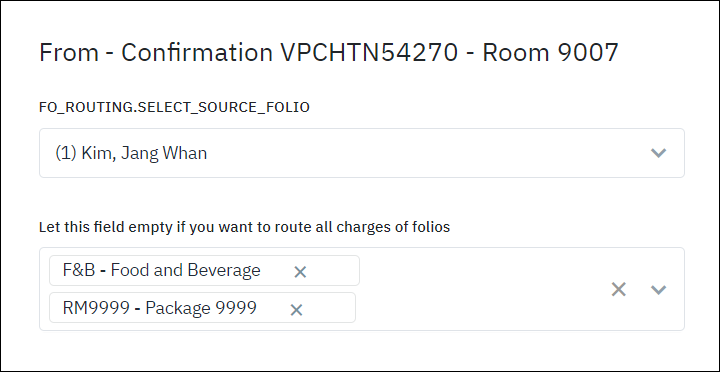The image size is (720, 372).
Task: Click the Package 9999 text
Action: point(201,308)
